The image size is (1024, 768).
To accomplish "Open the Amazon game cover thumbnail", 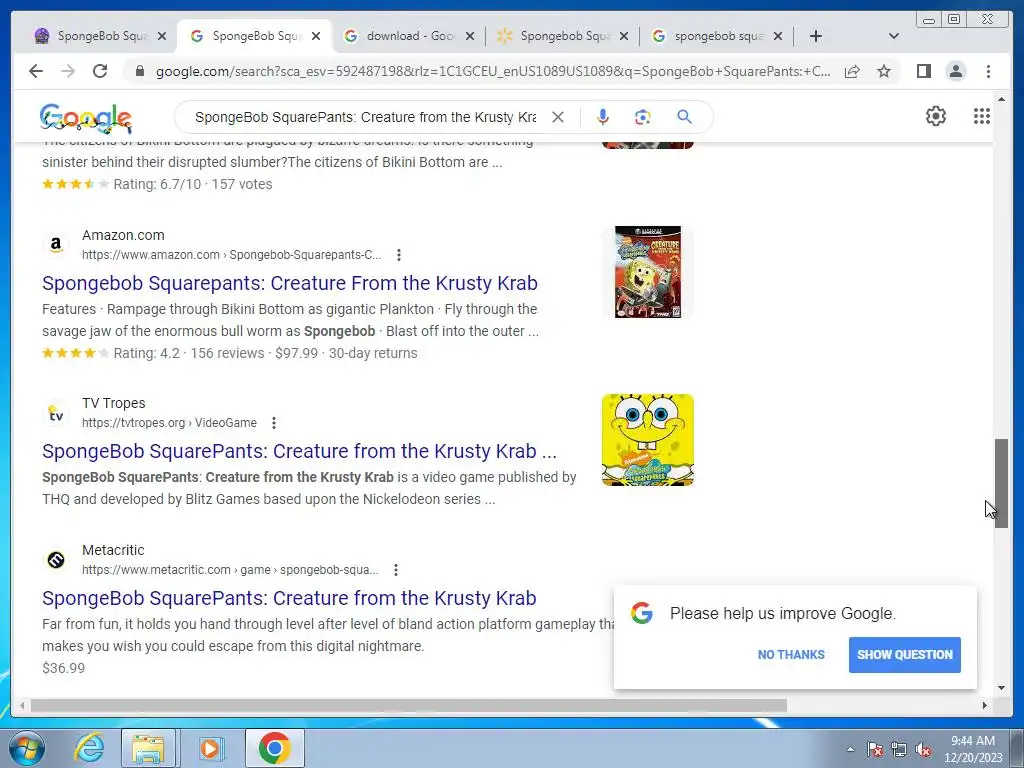I will pyautogui.click(x=647, y=272).
